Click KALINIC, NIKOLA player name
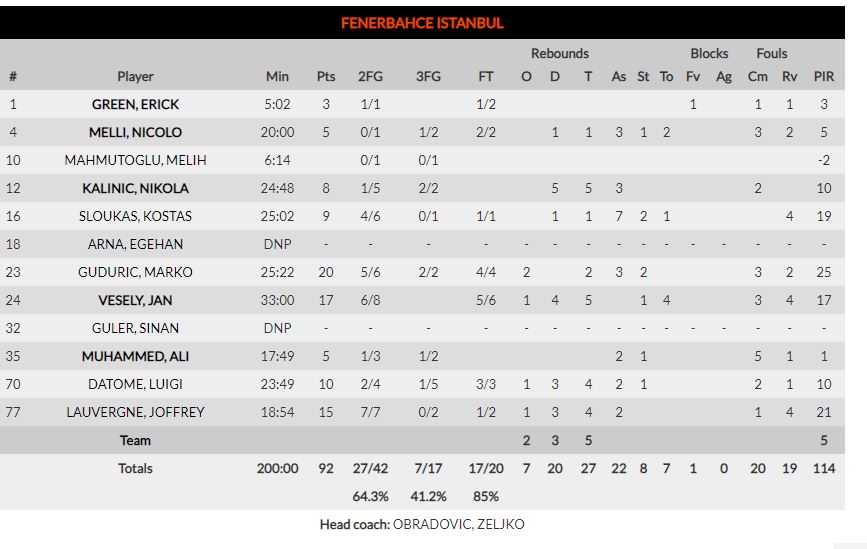 (x=135, y=189)
